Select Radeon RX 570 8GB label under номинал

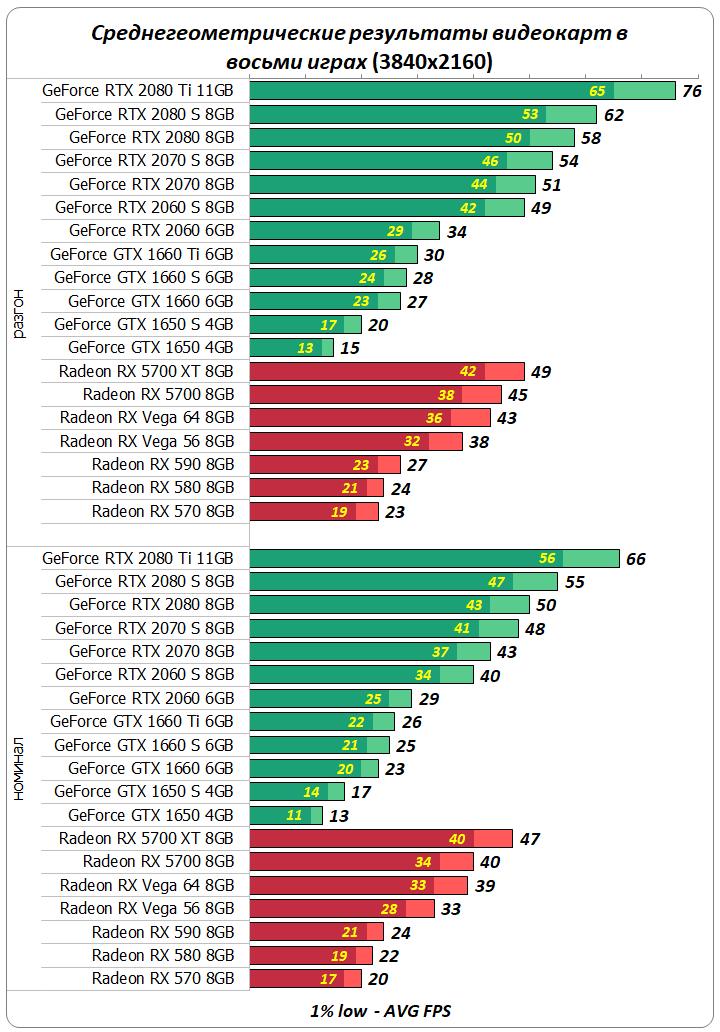pos(163,978)
